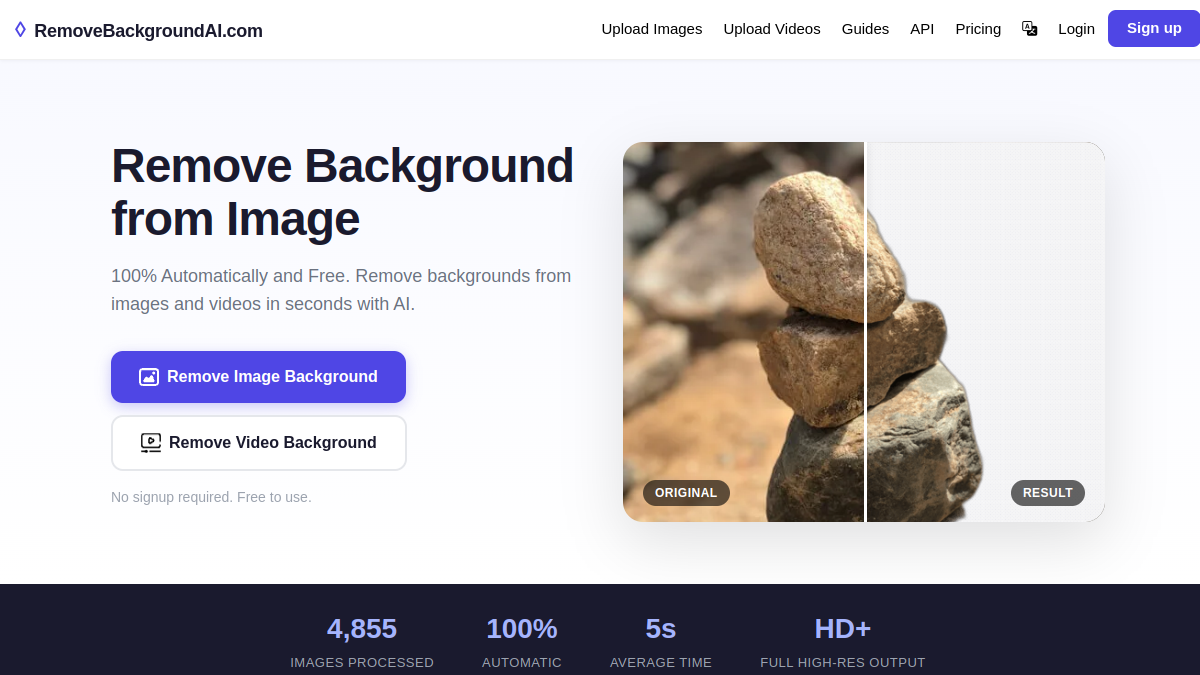
Task: Click 'No signup required. Free to use.' text
Action: click(211, 497)
